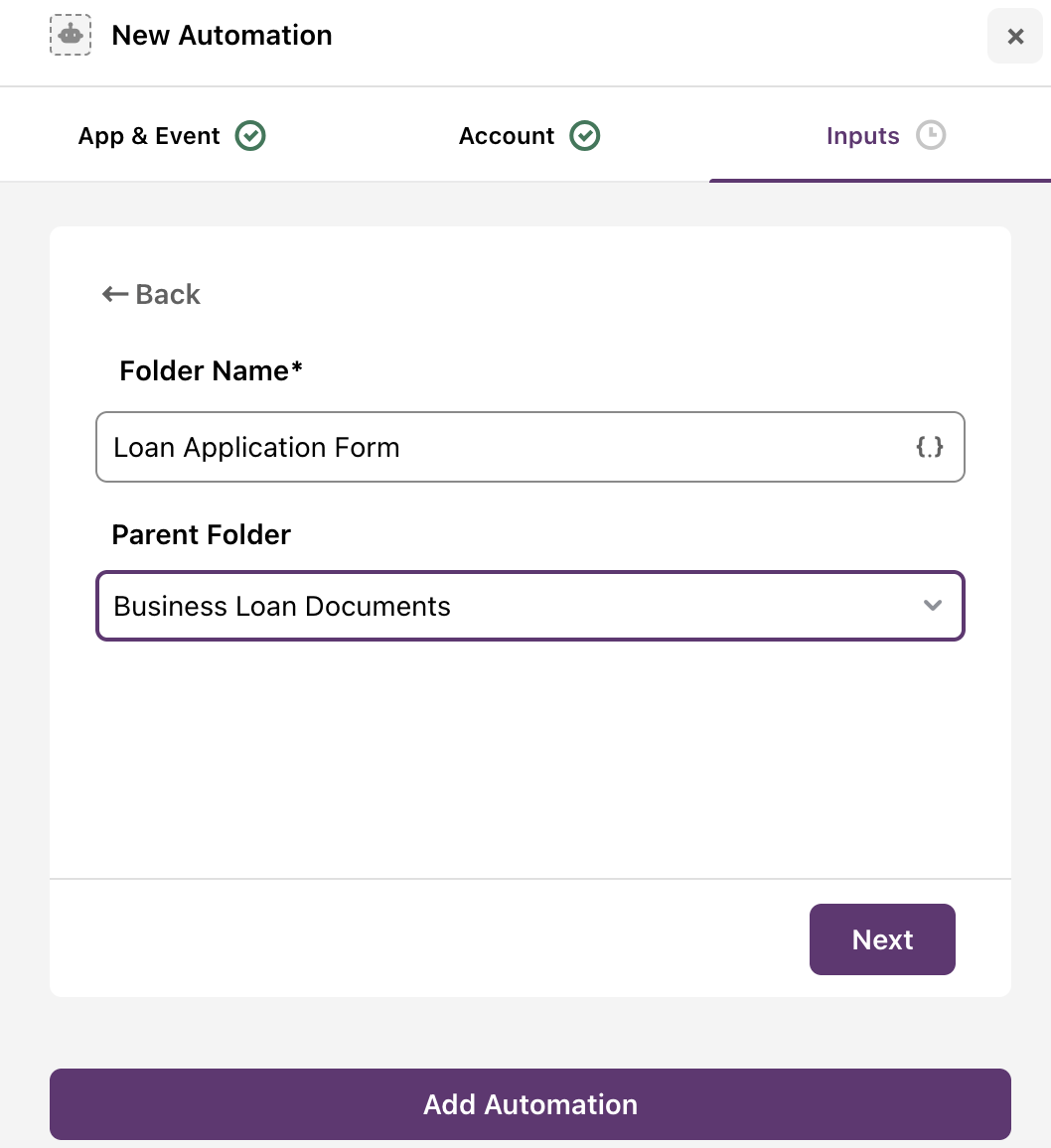The width and height of the screenshot is (1051, 1148).
Task: Click the left arrow icon before Back
Action: click(114, 294)
